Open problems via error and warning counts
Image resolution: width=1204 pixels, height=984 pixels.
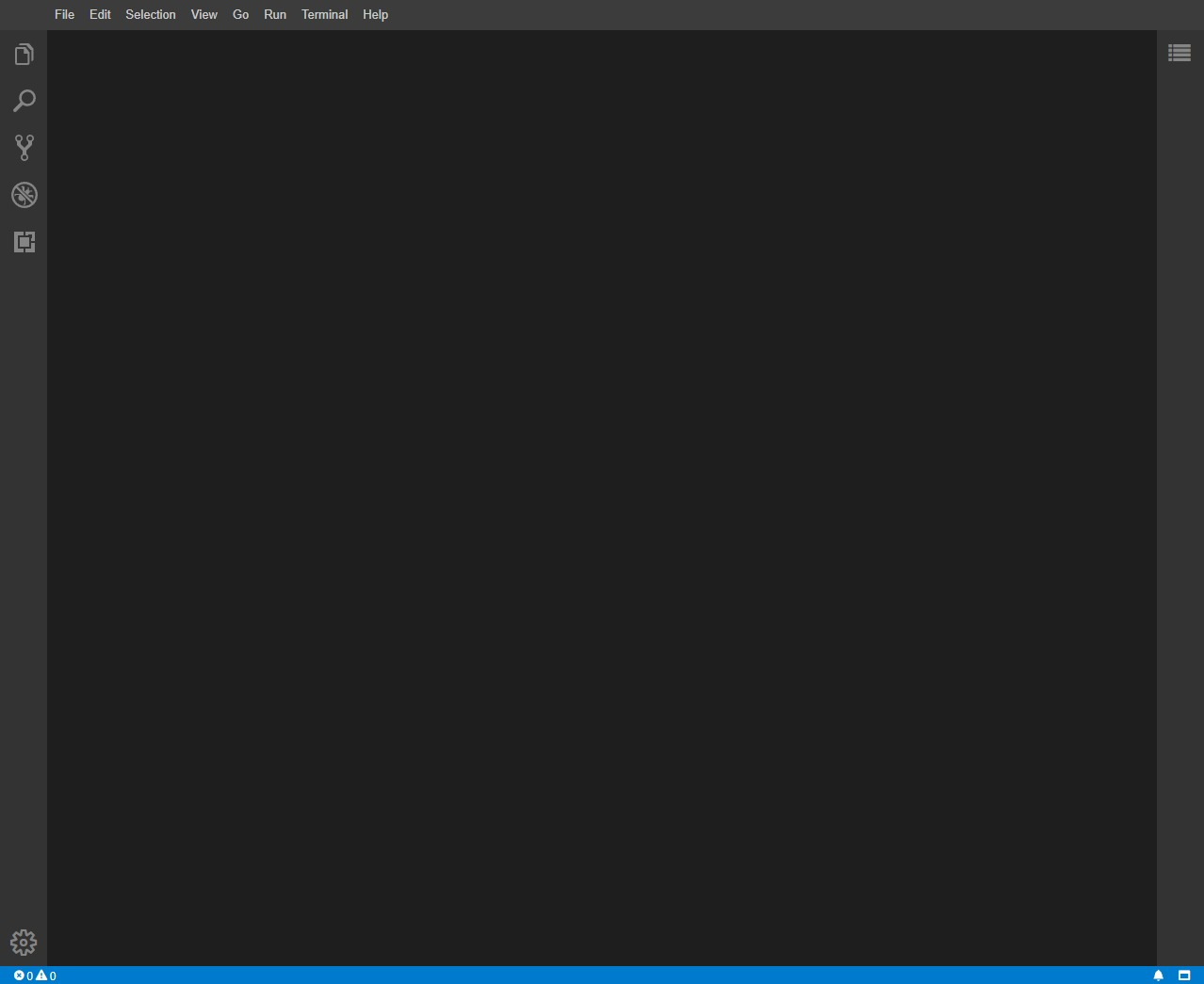point(35,976)
